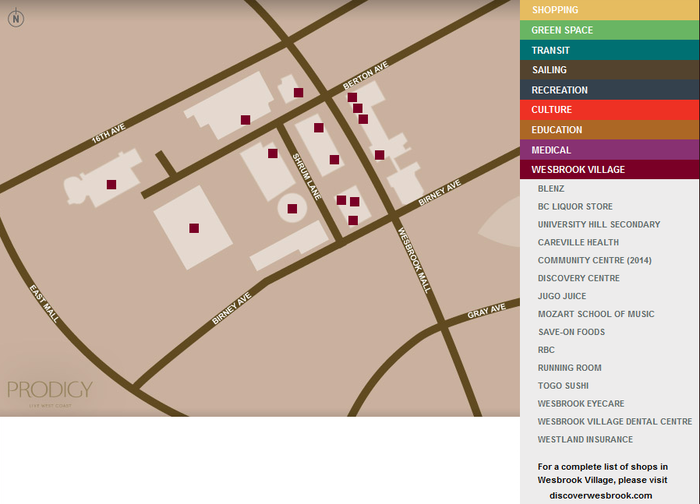Show the Culture category

[x=609, y=110]
